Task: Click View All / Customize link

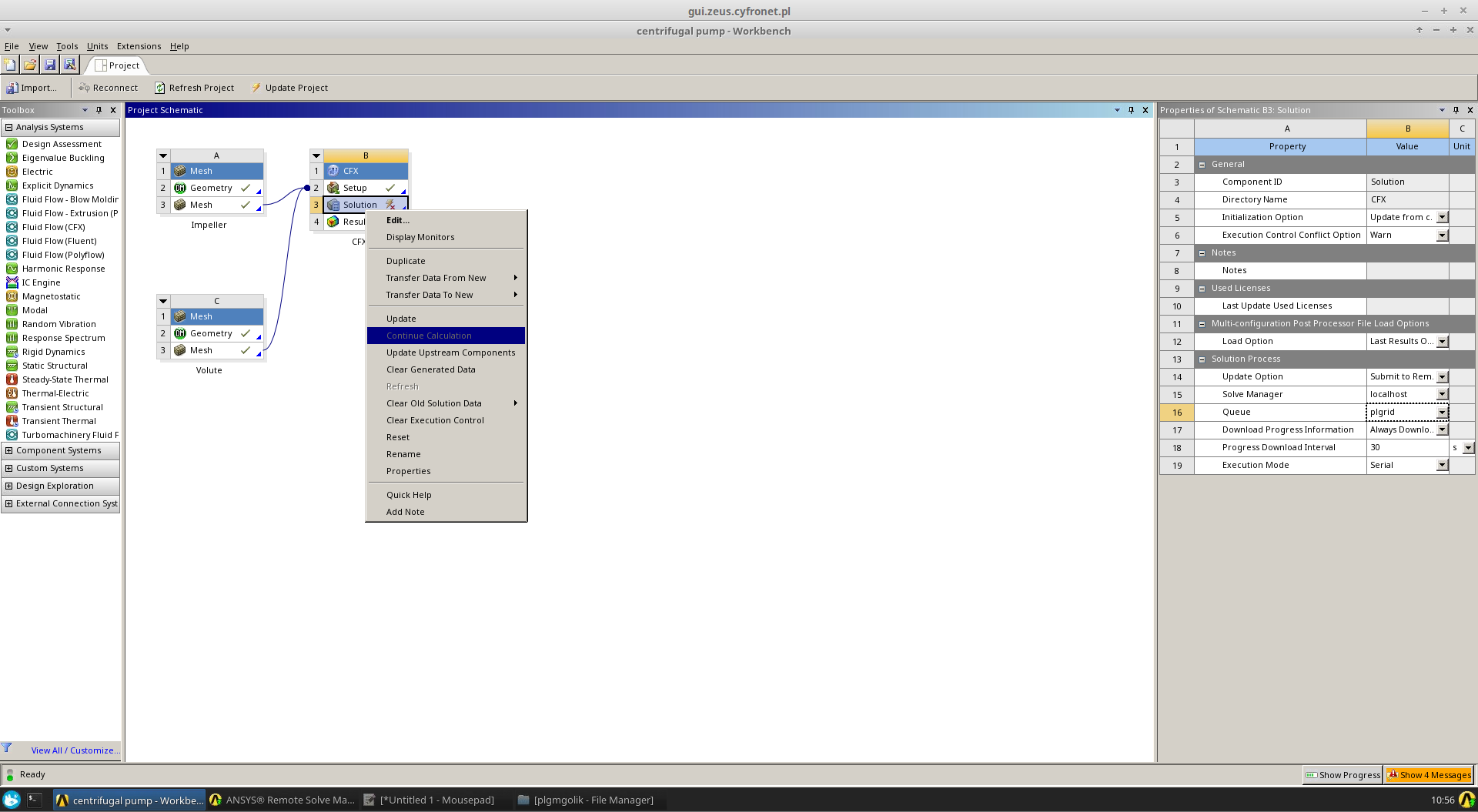Action: coord(75,750)
